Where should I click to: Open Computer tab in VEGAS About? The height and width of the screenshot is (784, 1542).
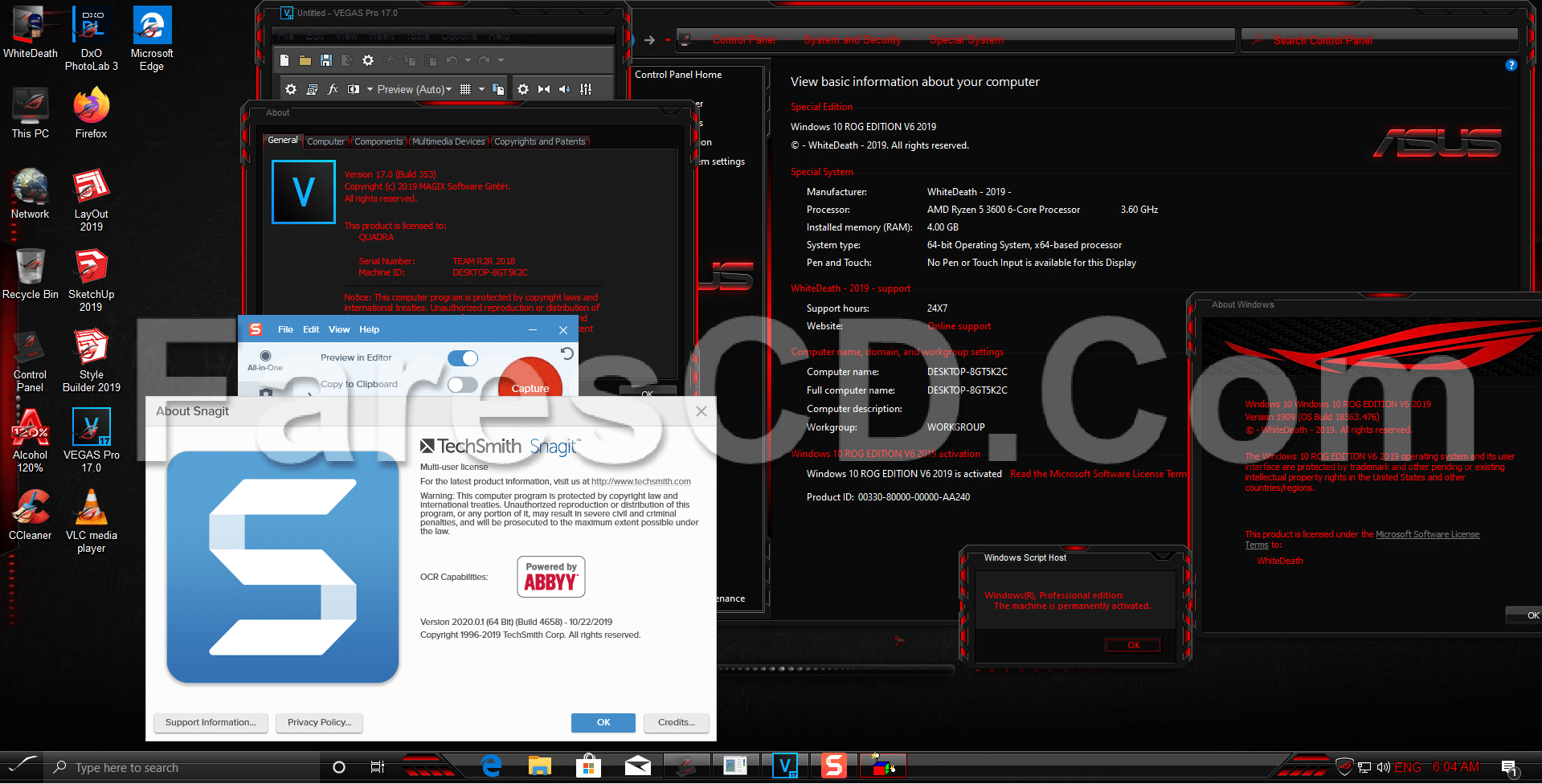pyautogui.click(x=326, y=141)
